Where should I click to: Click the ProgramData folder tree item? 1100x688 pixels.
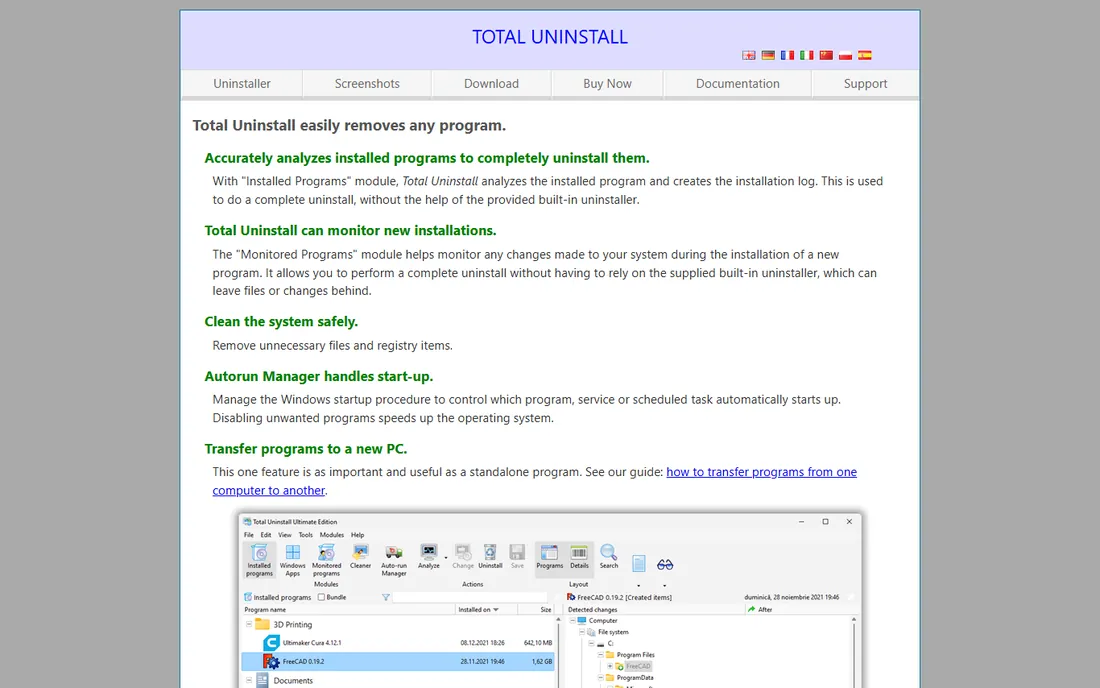coord(629,678)
